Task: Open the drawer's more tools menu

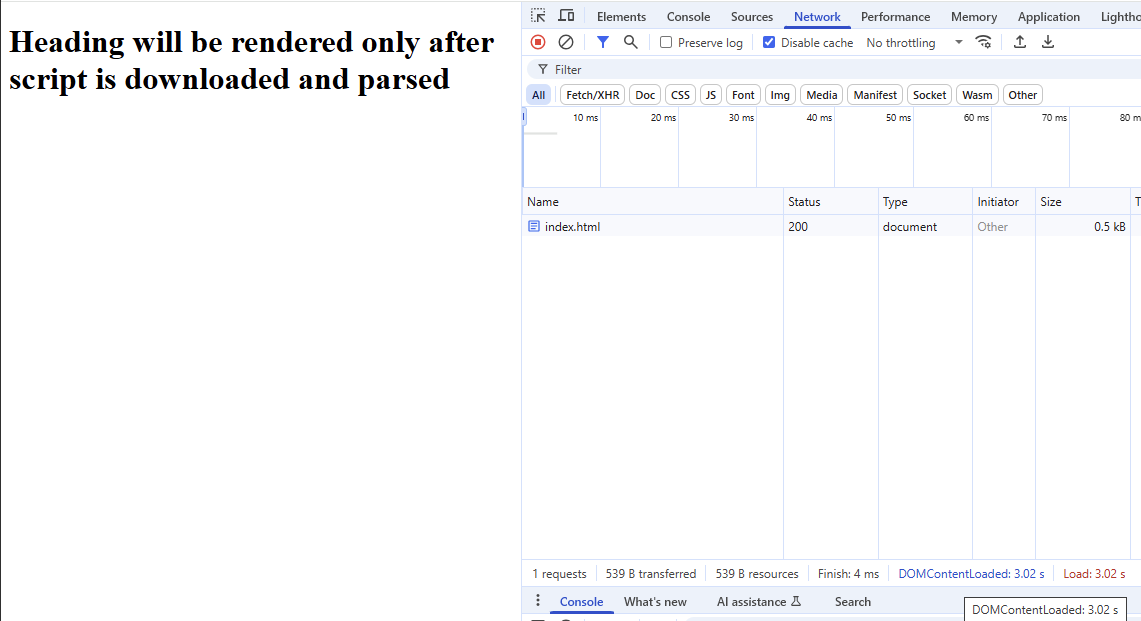Action: coord(538,601)
